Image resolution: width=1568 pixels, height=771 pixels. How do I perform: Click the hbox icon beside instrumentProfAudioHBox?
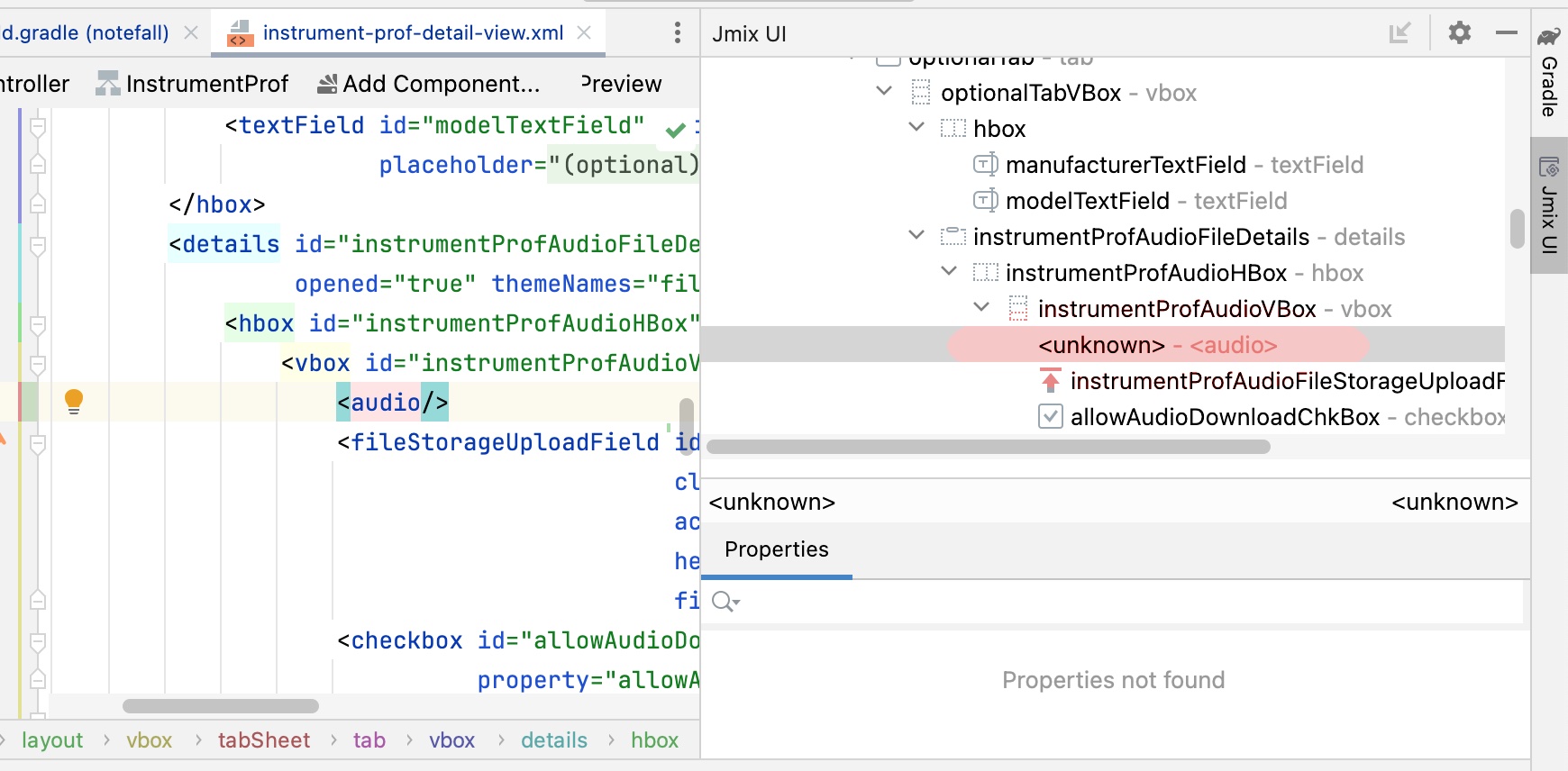[x=986, y=273]
